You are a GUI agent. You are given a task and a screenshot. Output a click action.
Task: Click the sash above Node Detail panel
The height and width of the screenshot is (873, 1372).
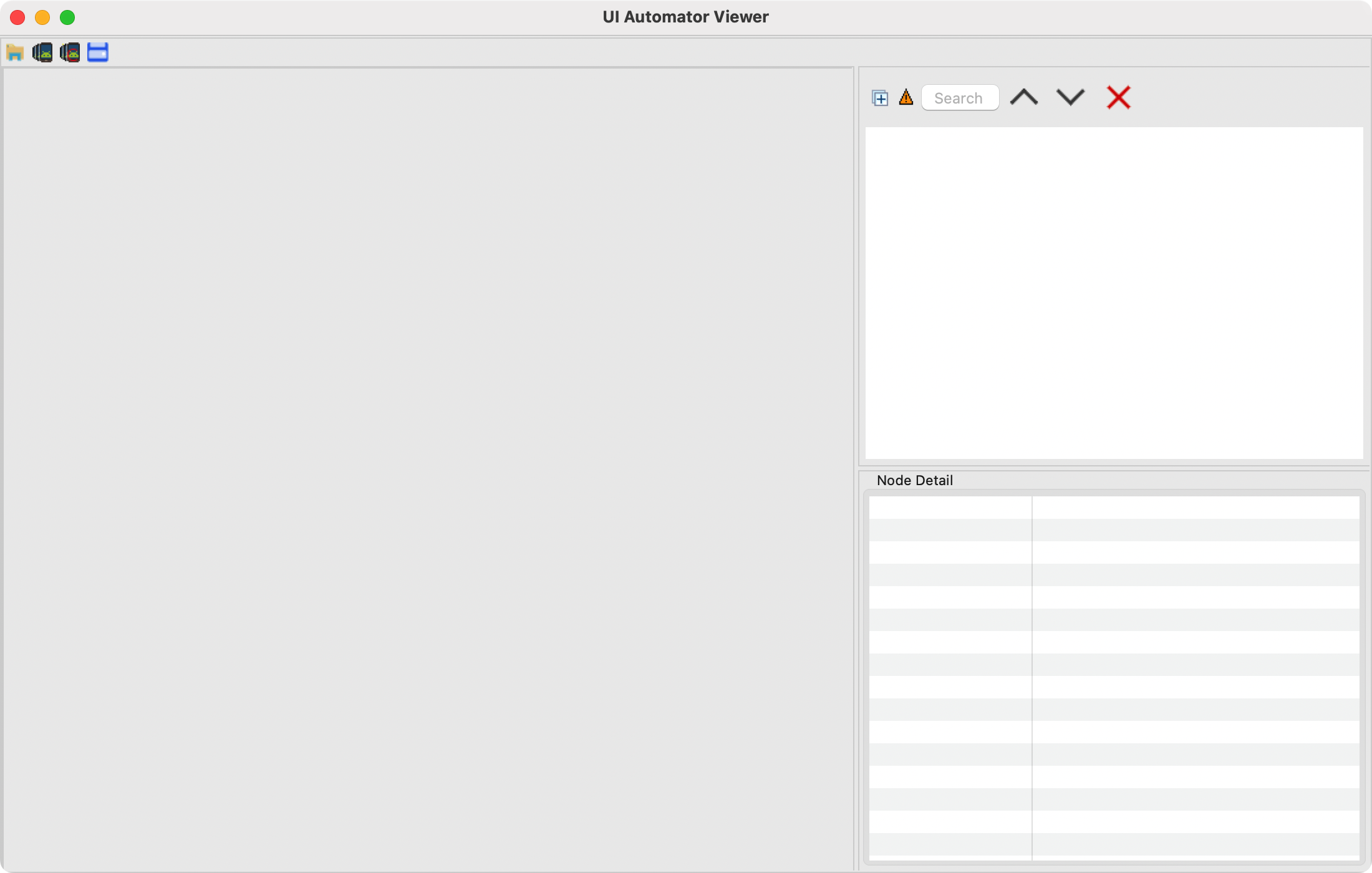pyautogui.click(x=1113, y=468)
